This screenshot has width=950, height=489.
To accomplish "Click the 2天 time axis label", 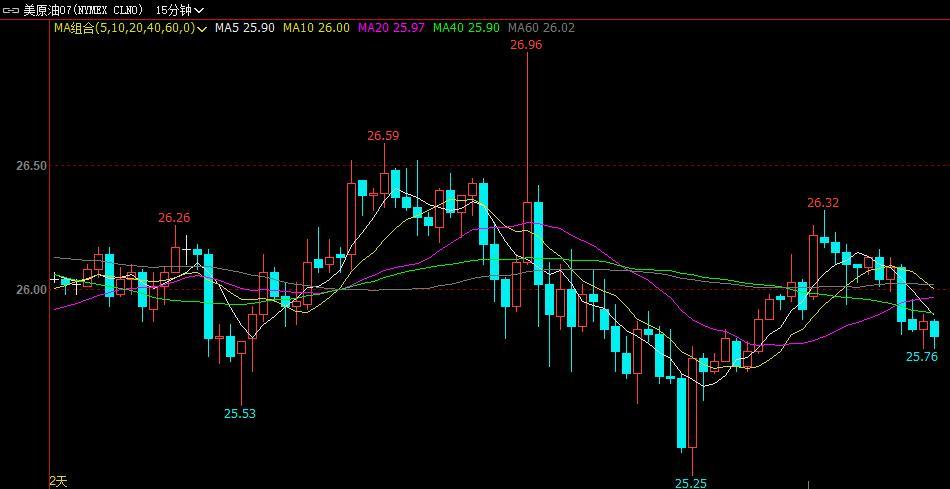I will pyautogui.click(x=59, y=481).
